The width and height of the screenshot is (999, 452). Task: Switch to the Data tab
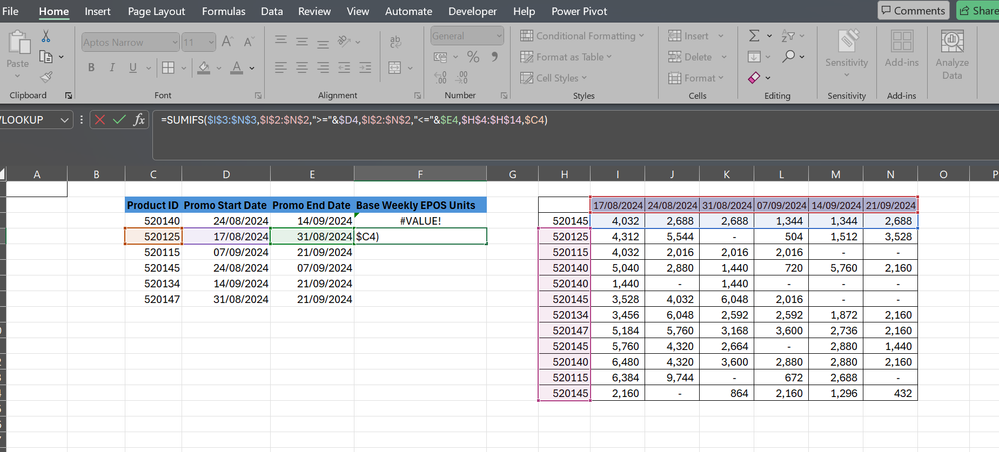272,11
